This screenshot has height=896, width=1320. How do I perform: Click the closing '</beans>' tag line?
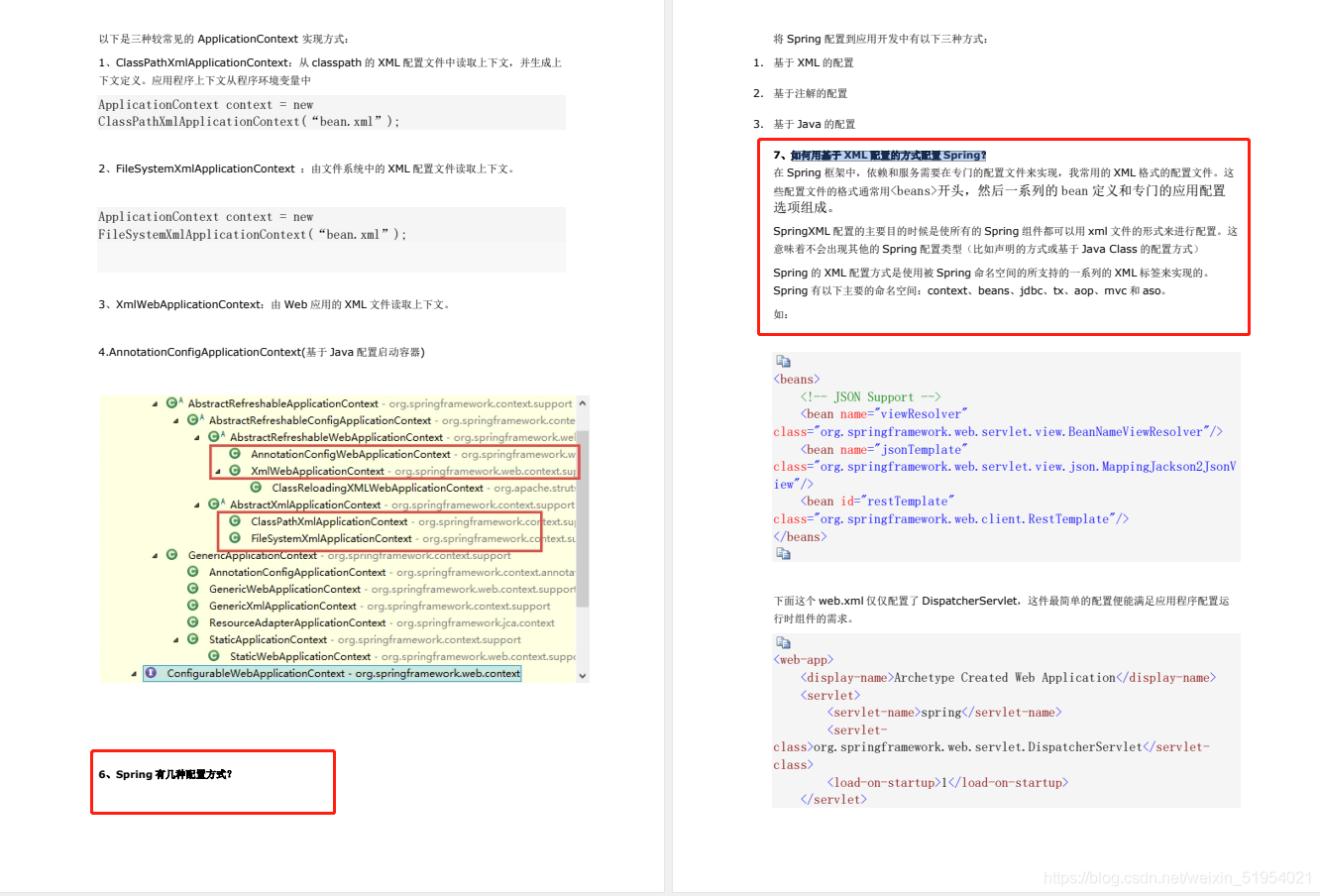[x=800, y=537]
